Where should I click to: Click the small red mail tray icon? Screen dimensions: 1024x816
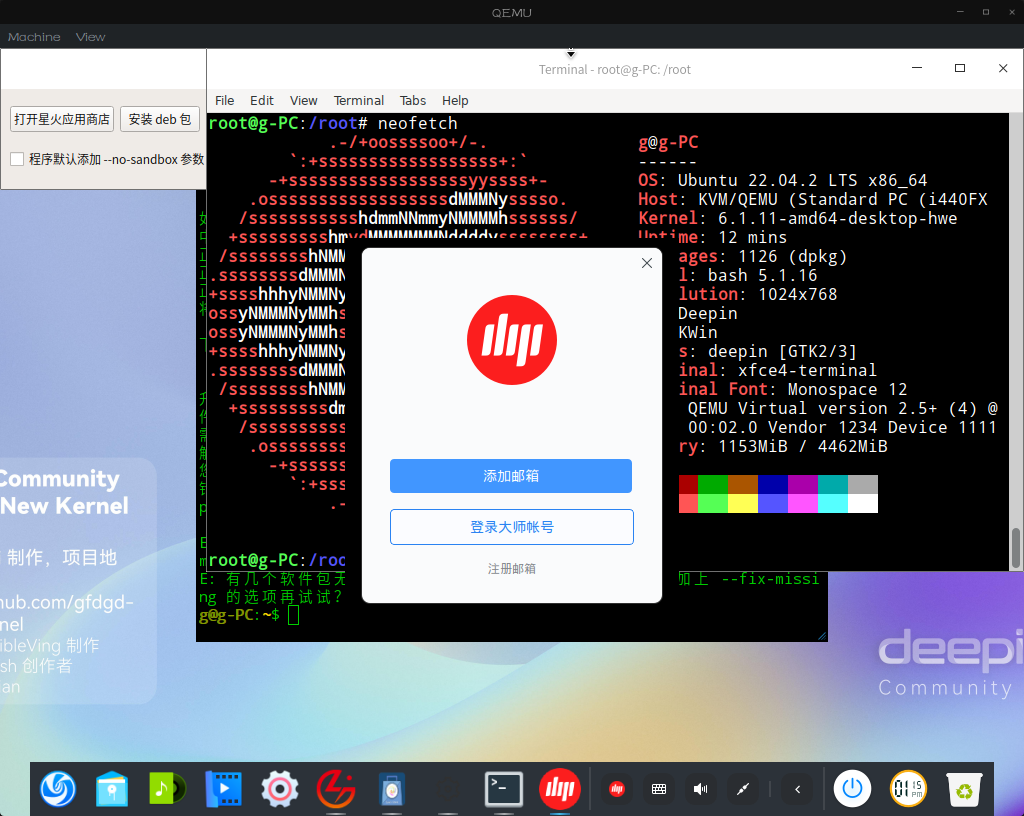pos(616,789)
